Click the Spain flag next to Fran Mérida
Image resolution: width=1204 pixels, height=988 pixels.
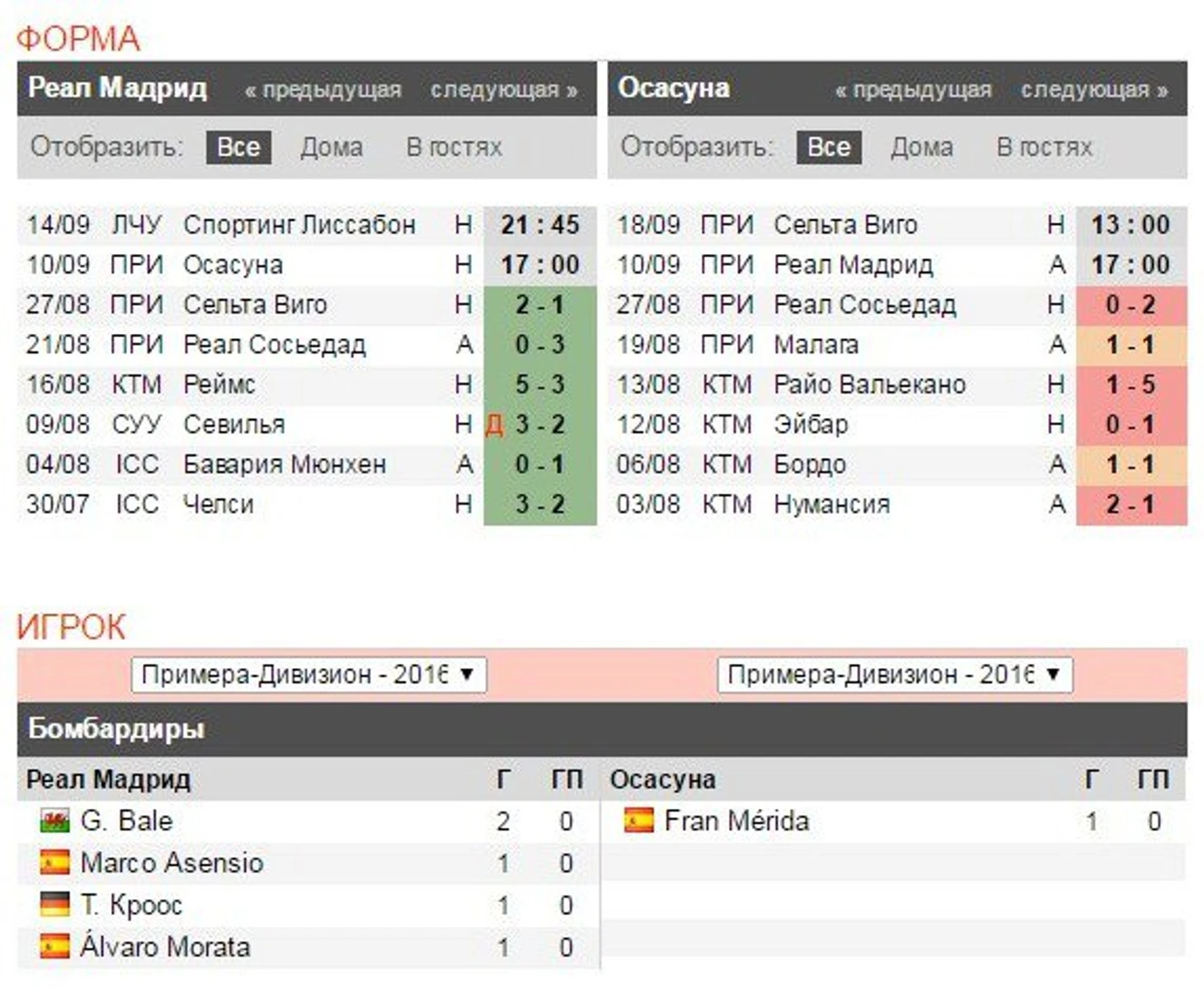[x=638, y=821]
